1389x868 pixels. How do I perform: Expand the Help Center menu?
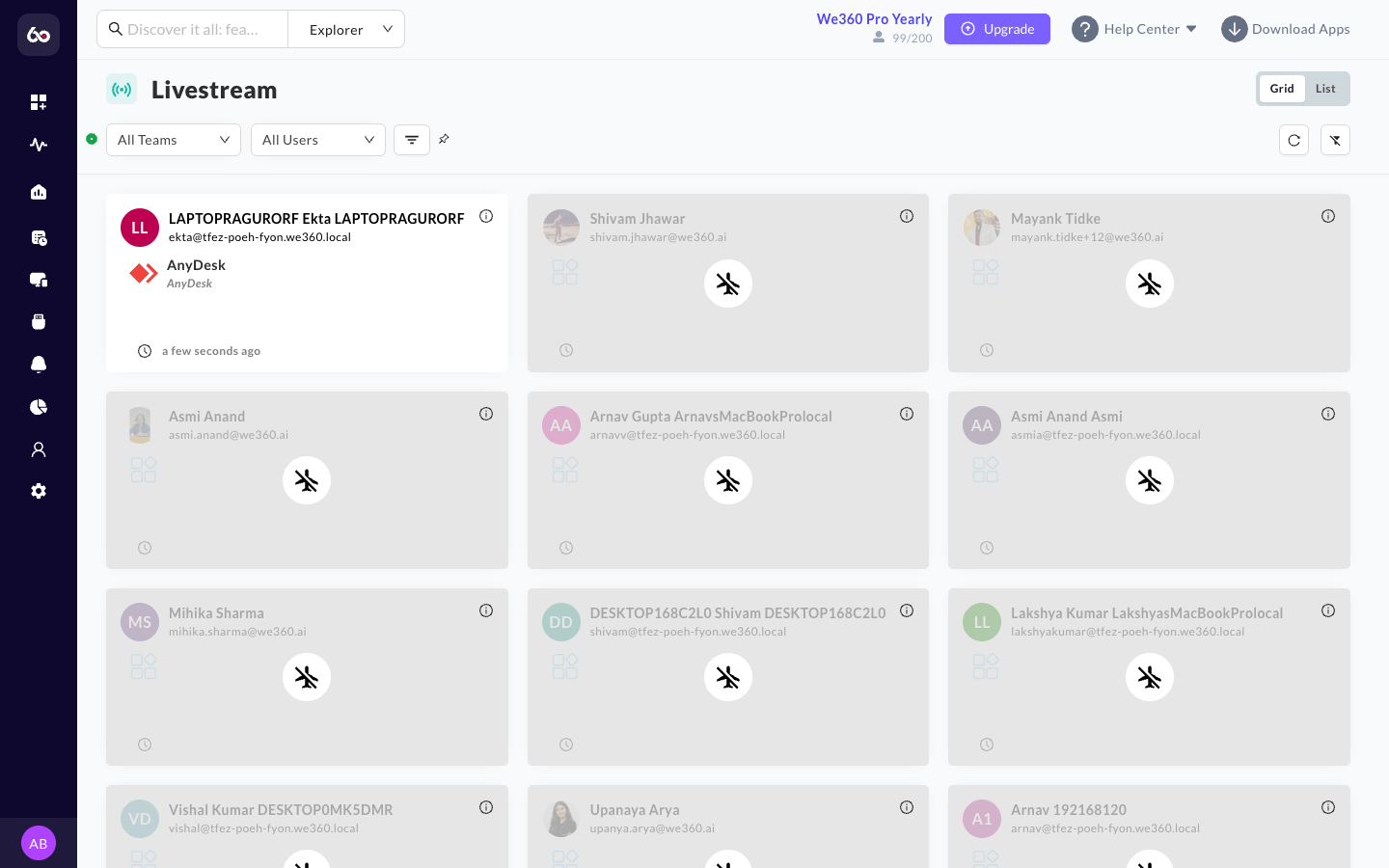pos(1135,29)
